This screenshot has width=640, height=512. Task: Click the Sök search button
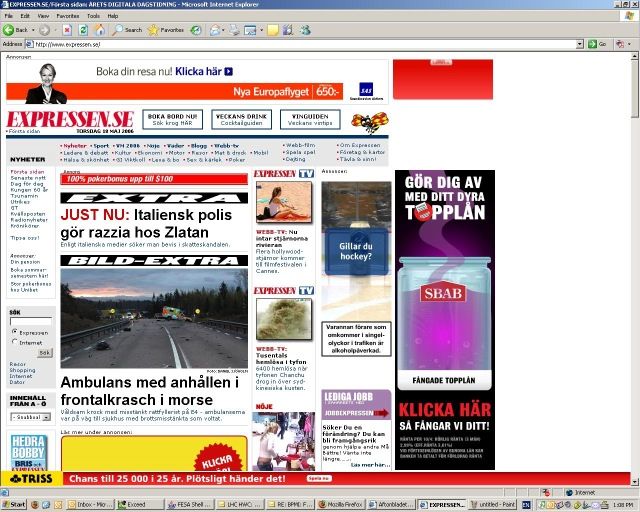[x=44, y=352]
